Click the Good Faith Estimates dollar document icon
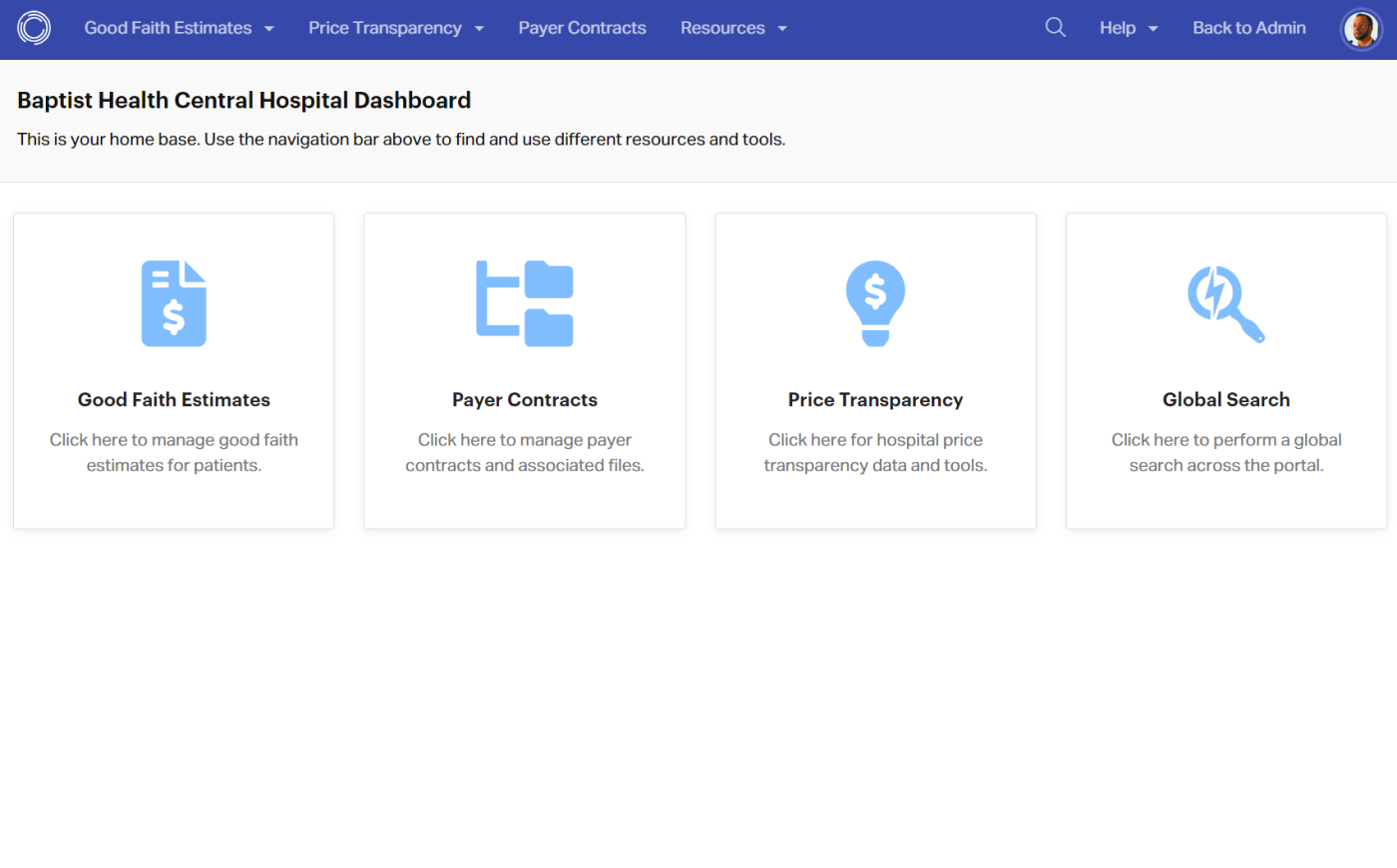This screenshot has height=868, width=1397. (x=174, y=303)
